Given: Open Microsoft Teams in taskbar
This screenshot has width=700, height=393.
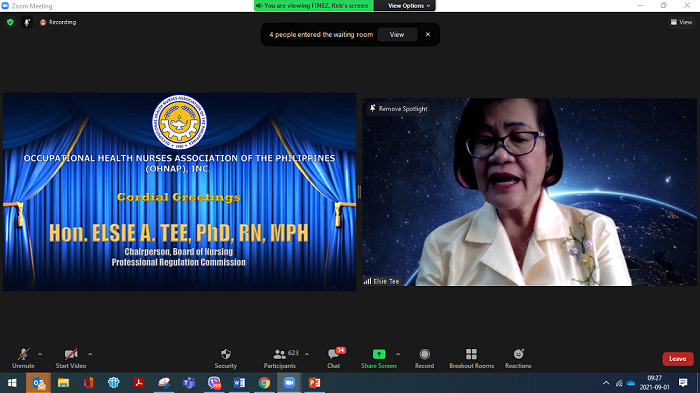Looking at the screenshot, I should (x=189, y=383).
